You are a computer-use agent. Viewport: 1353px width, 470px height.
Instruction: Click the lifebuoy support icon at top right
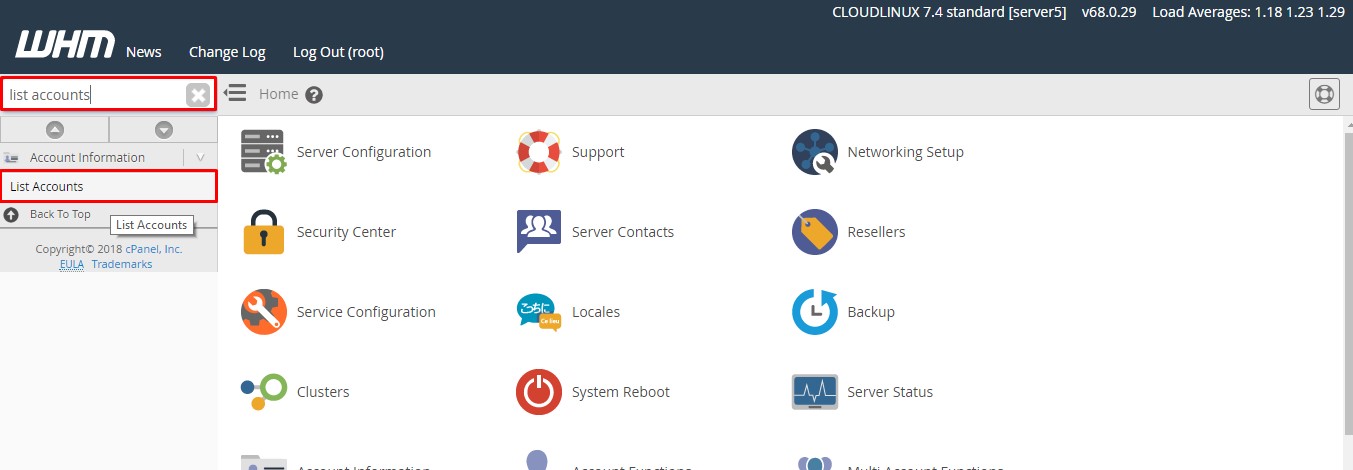pyautogui.click(x=1324, y=94)
